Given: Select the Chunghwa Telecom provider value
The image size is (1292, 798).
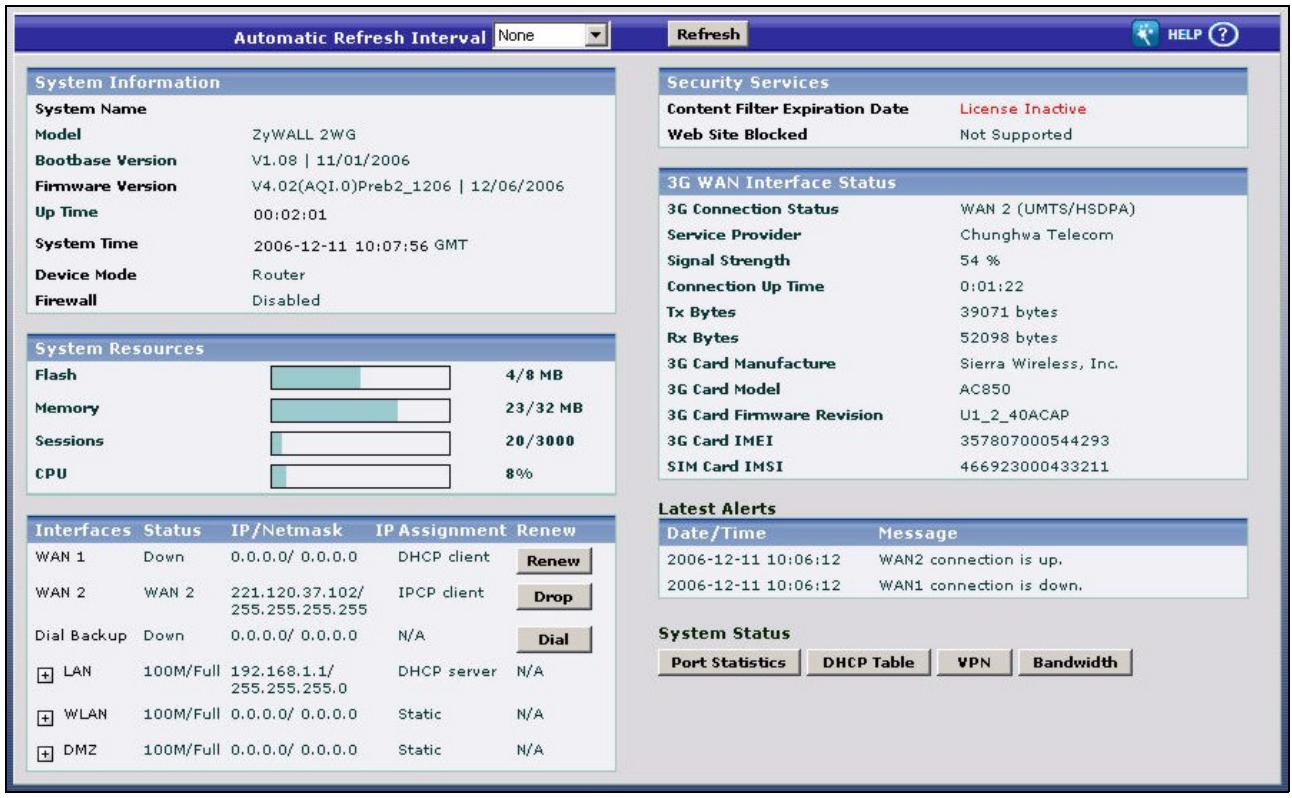Looking at the screenshot, I should [1036, 235].
